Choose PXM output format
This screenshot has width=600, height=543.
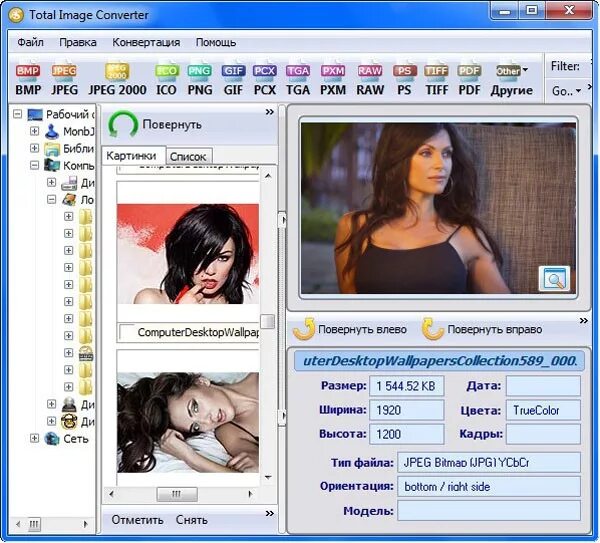click(333, 79)
